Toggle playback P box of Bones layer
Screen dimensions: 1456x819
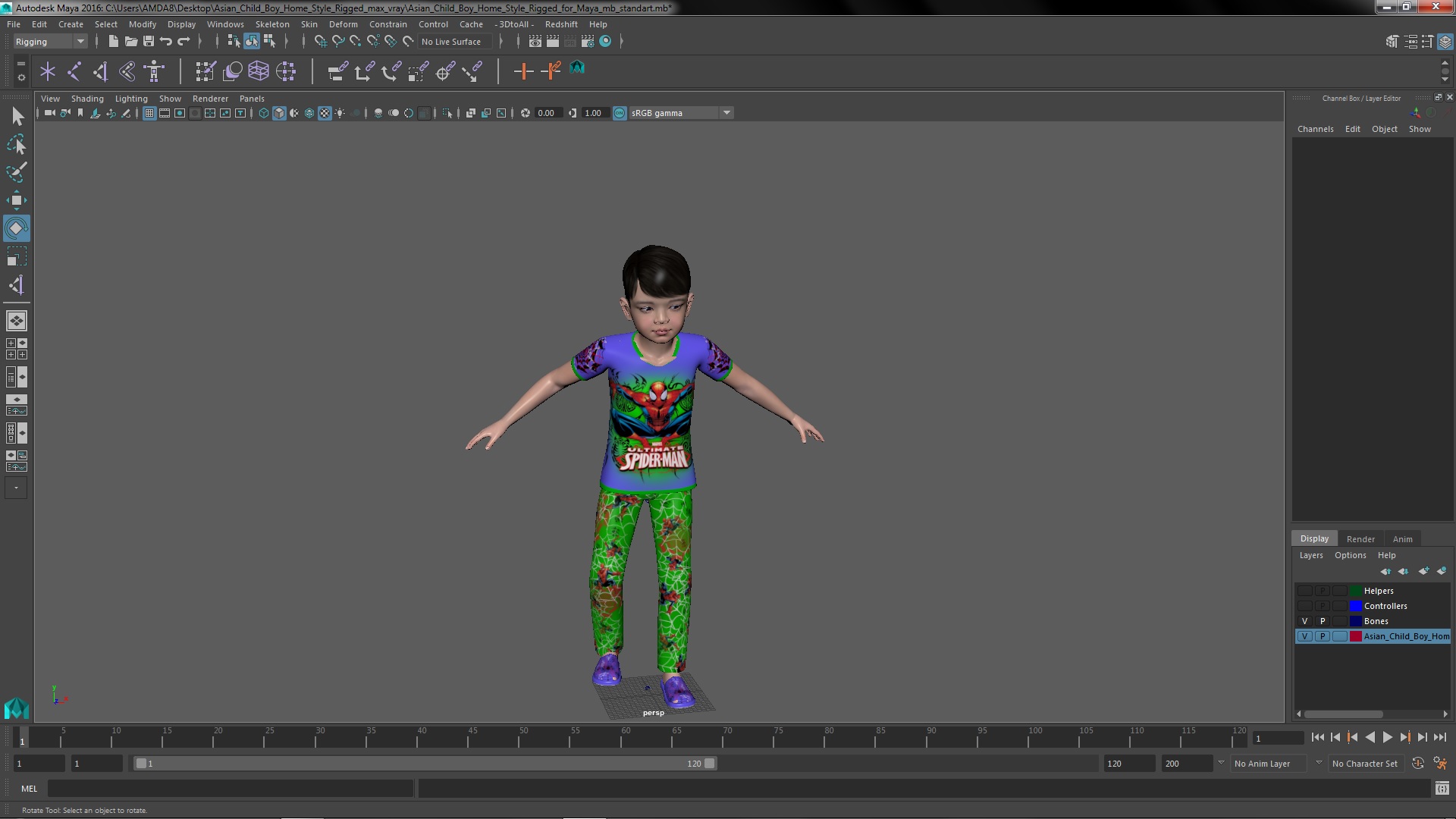1323,621
